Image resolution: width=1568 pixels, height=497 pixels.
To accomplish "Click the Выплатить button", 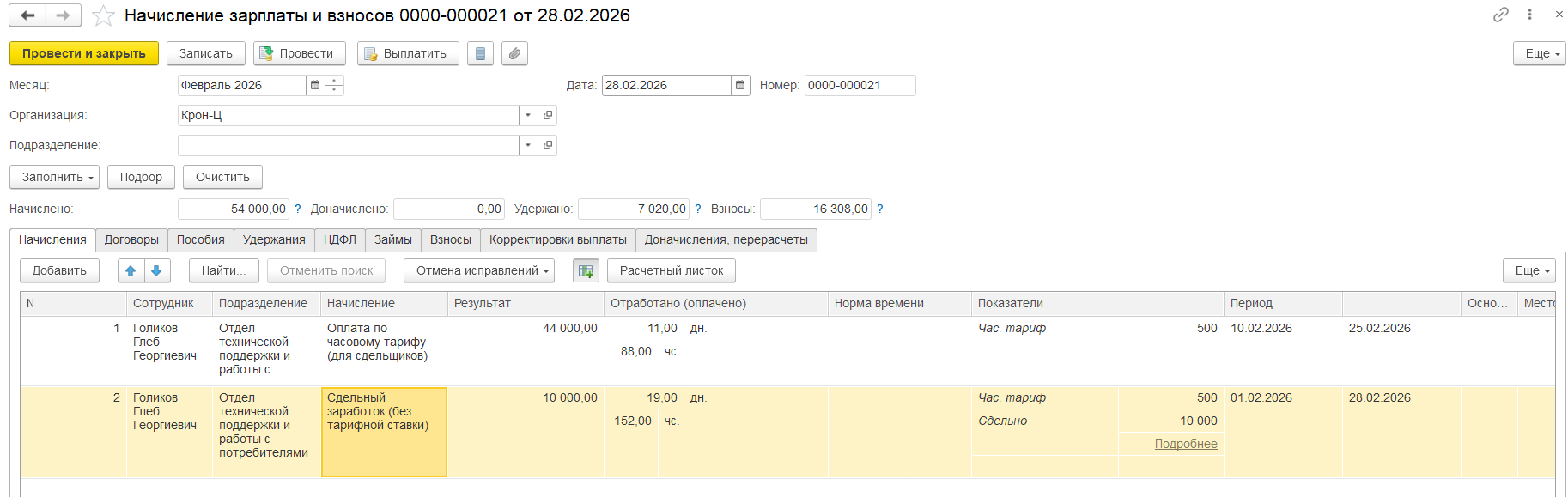I will pyautogui.click(x=407, y=53).
